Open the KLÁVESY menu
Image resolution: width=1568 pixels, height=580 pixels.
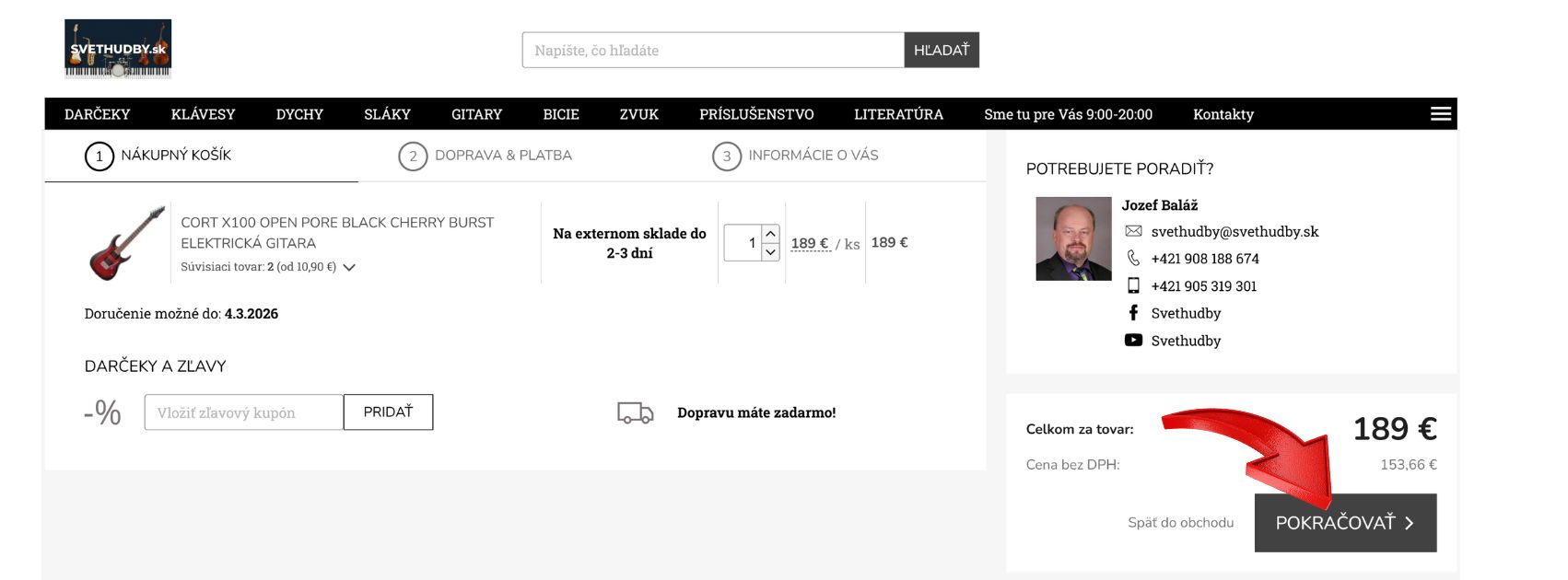click(x=204, y=114)
